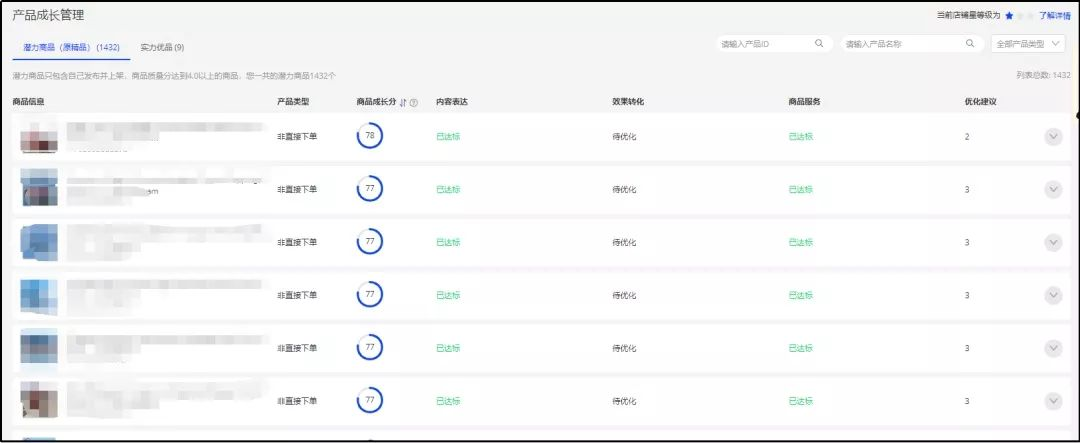Click the 请输入产品ID input field
Viewport: 1080px width, 443px height.
[762, 44]
